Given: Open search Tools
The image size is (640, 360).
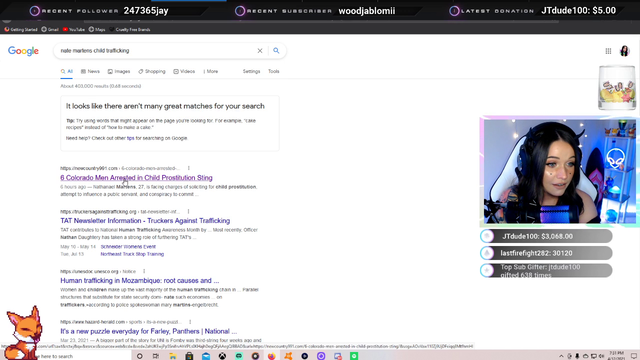Looking at the screenshot, I should pos(273,71).
